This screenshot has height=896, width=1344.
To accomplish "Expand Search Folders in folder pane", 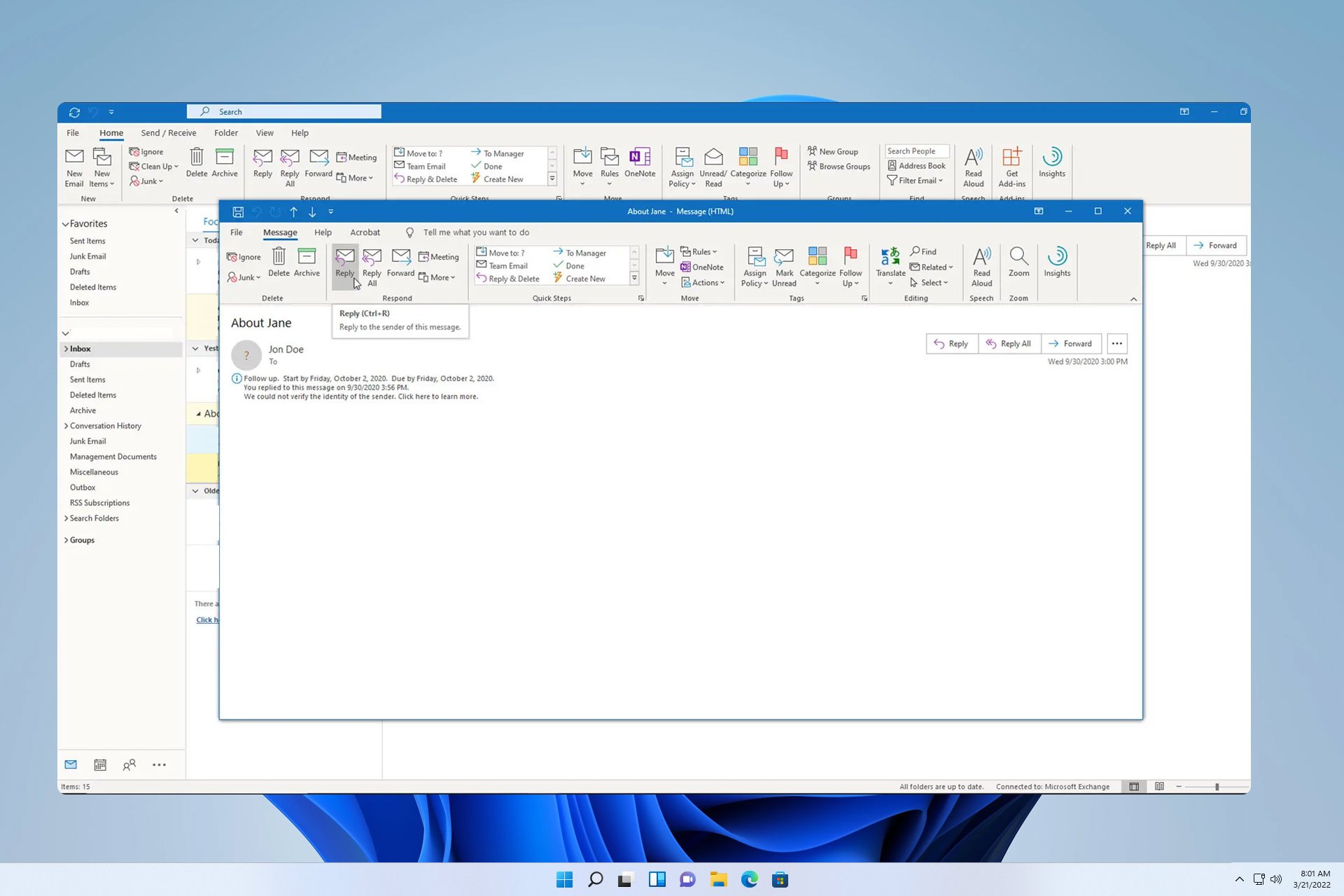I will pos(66,518).
